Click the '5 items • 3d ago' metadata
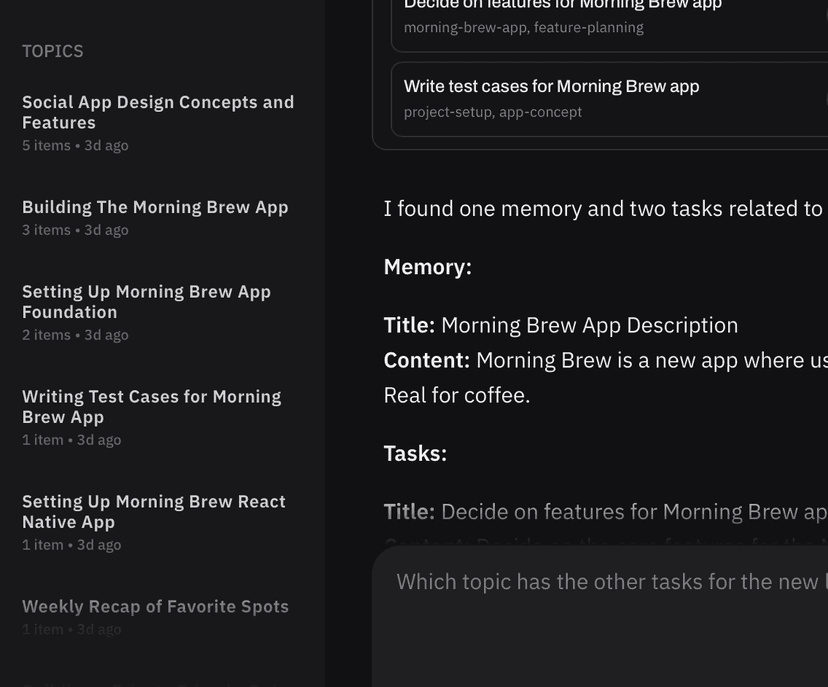The image size is (828, 687). pos(75,146)
